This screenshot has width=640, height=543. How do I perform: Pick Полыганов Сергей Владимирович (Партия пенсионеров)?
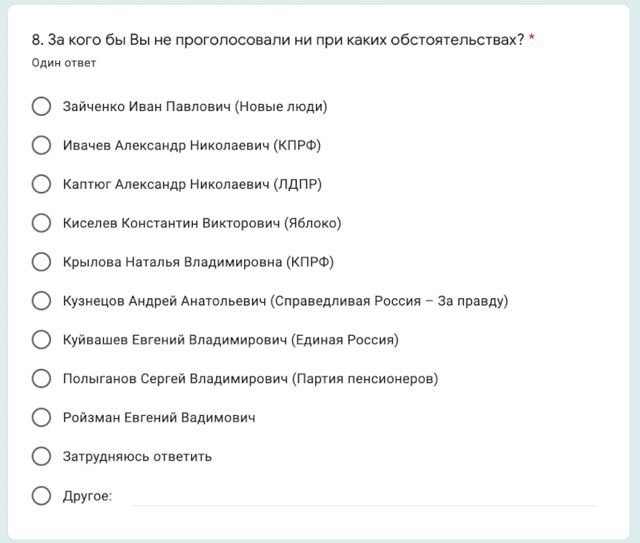coord(42,379)
